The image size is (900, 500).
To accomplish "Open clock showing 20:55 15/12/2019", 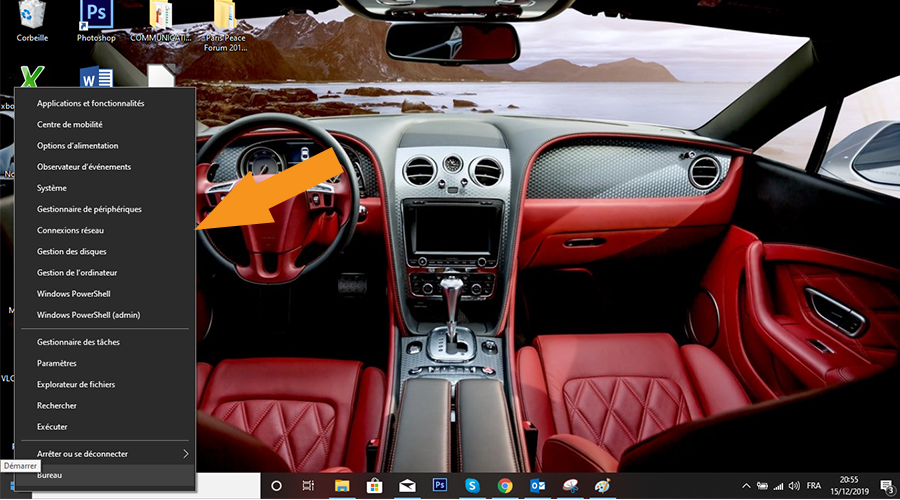I will [849, 486].
